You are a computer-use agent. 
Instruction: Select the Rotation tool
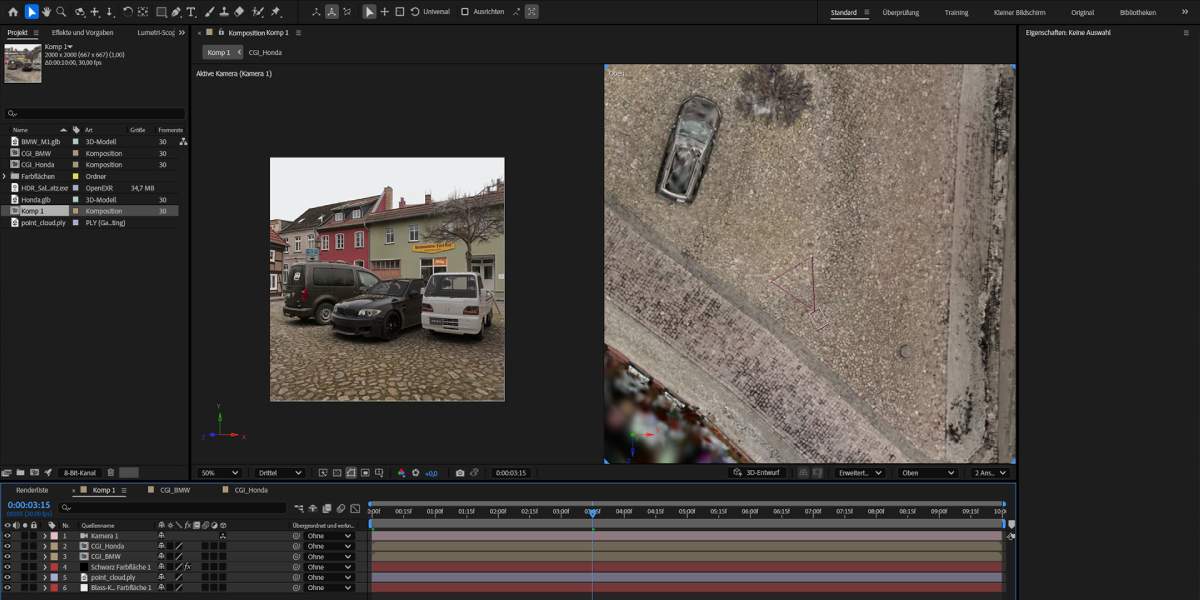(x=127, y=12)
